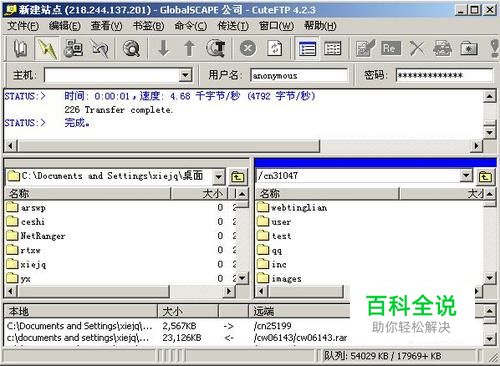Image resolution: width=500 pixels, height=366 pixels.
Task: Select the yx local folder
Action: 19,278
